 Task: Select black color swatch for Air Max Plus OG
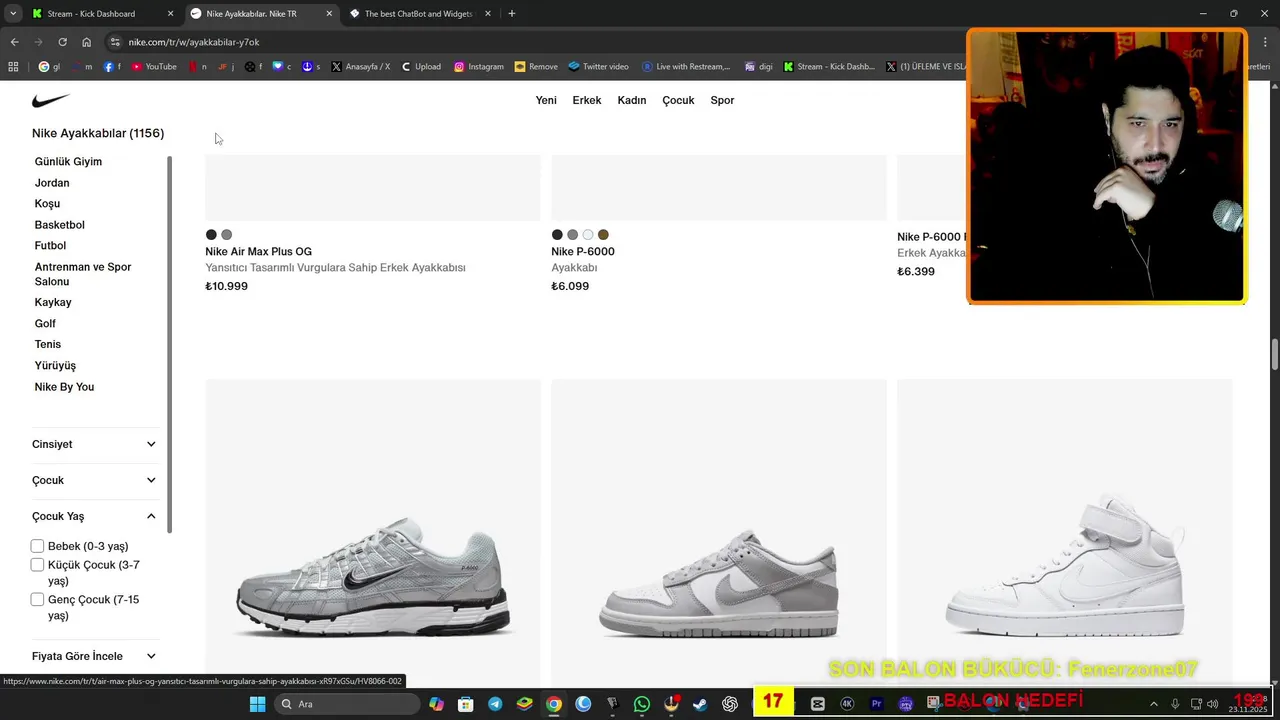211,235
